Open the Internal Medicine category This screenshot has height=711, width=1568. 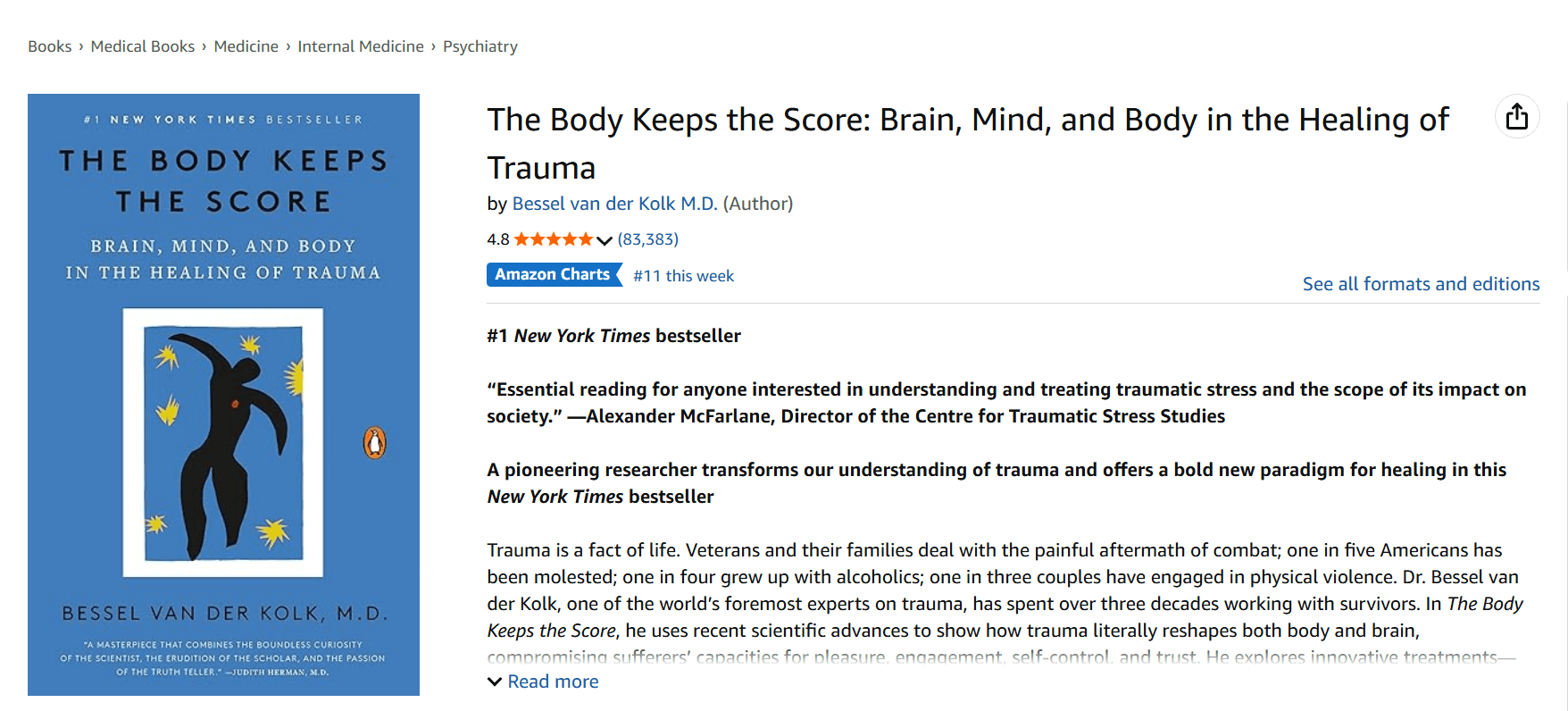pos(361,46)
